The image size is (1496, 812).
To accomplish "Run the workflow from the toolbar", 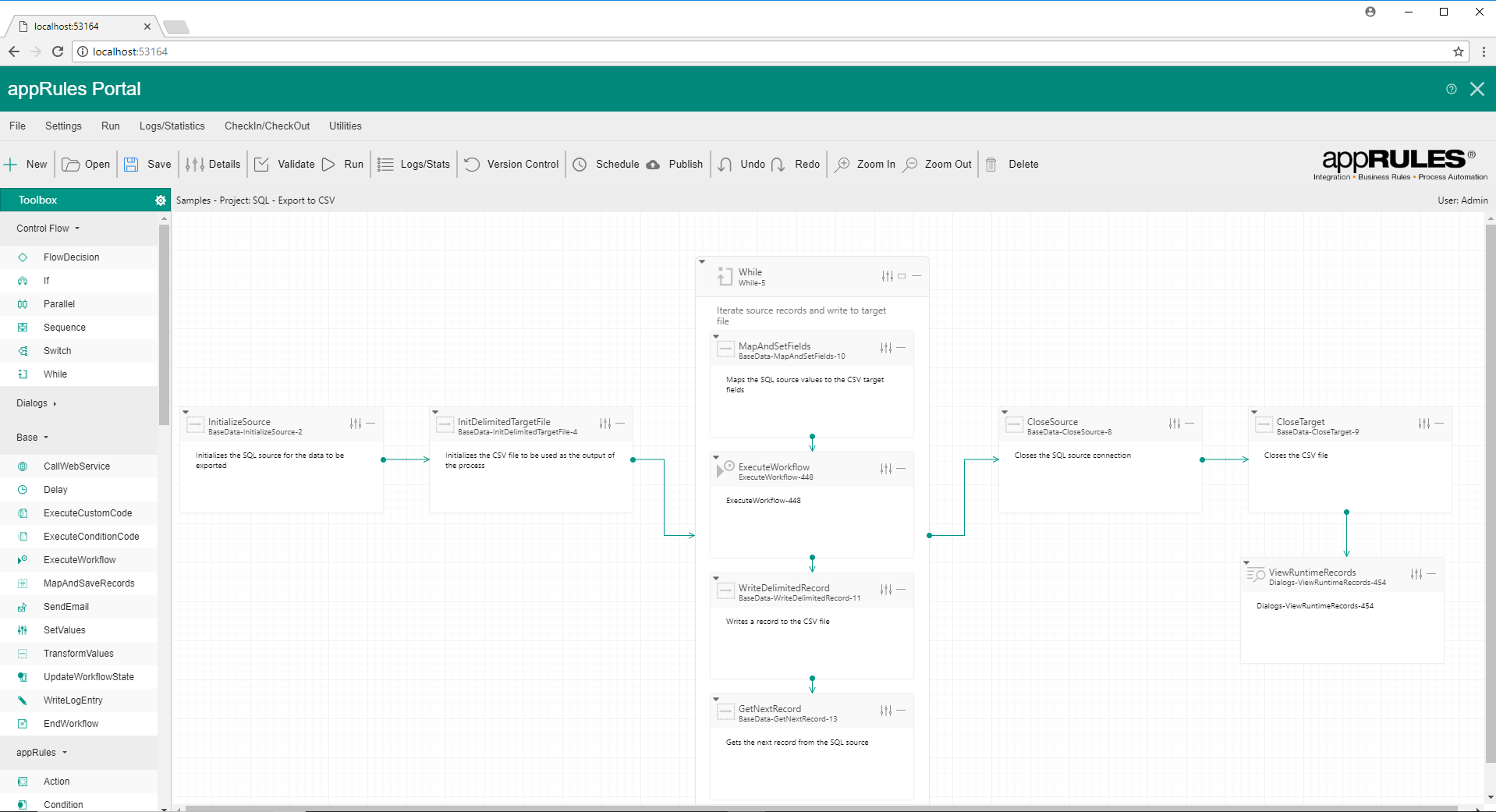I will [x=342, y=165].
